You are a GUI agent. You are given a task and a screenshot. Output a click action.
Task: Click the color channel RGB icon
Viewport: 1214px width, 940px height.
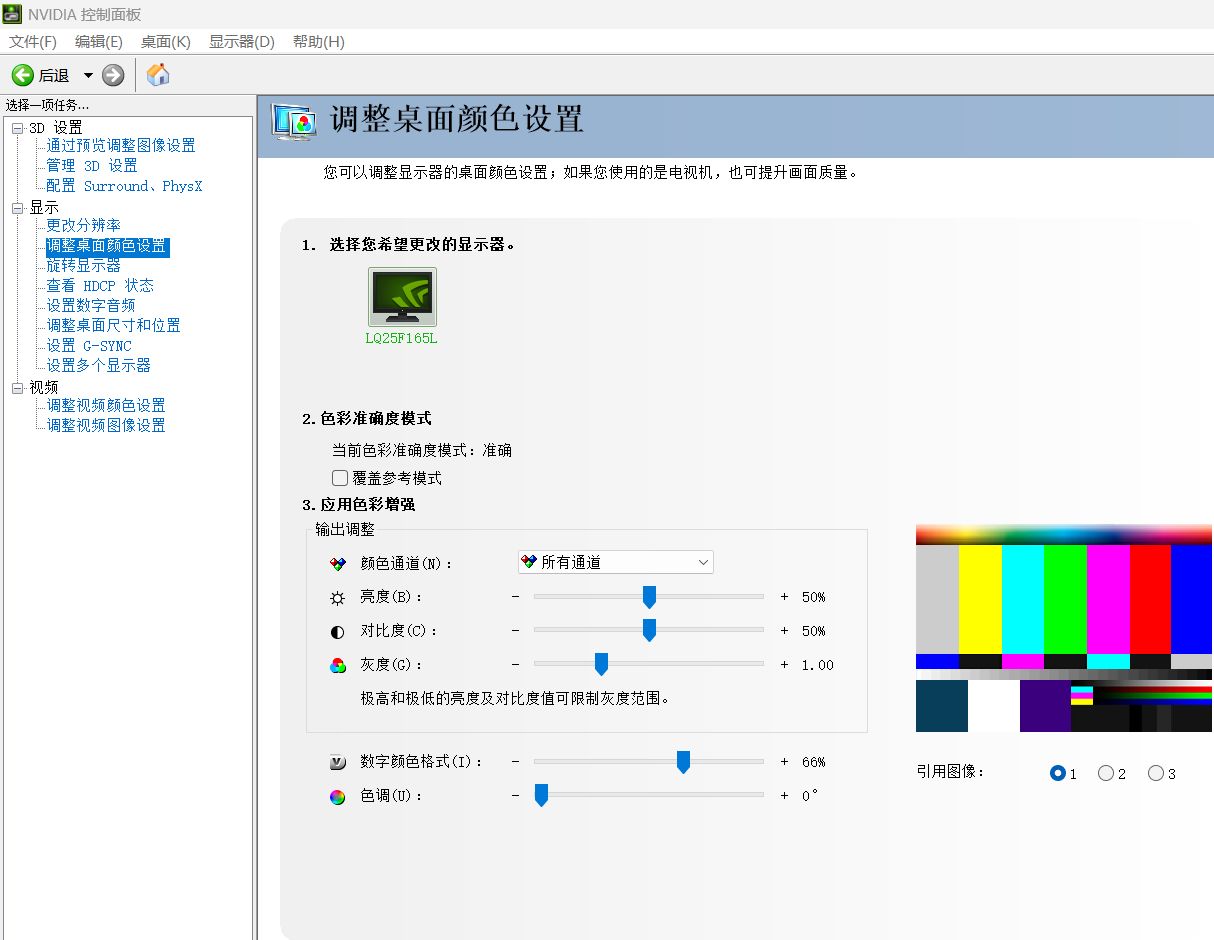click(x=338, y=564)
